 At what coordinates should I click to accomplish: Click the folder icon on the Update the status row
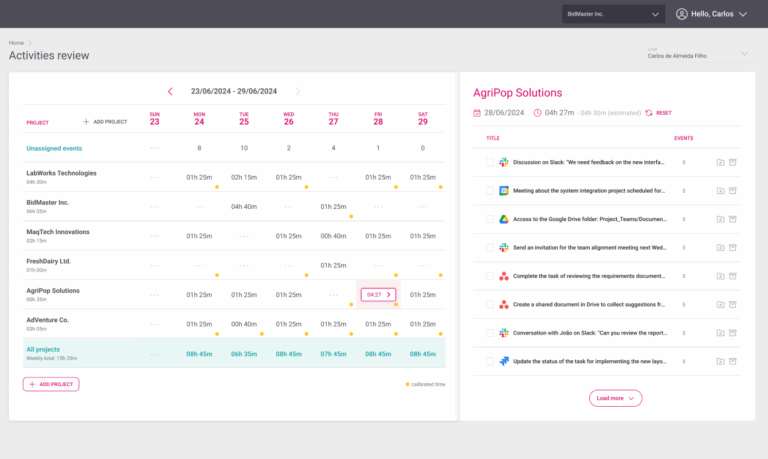point(720,362)
